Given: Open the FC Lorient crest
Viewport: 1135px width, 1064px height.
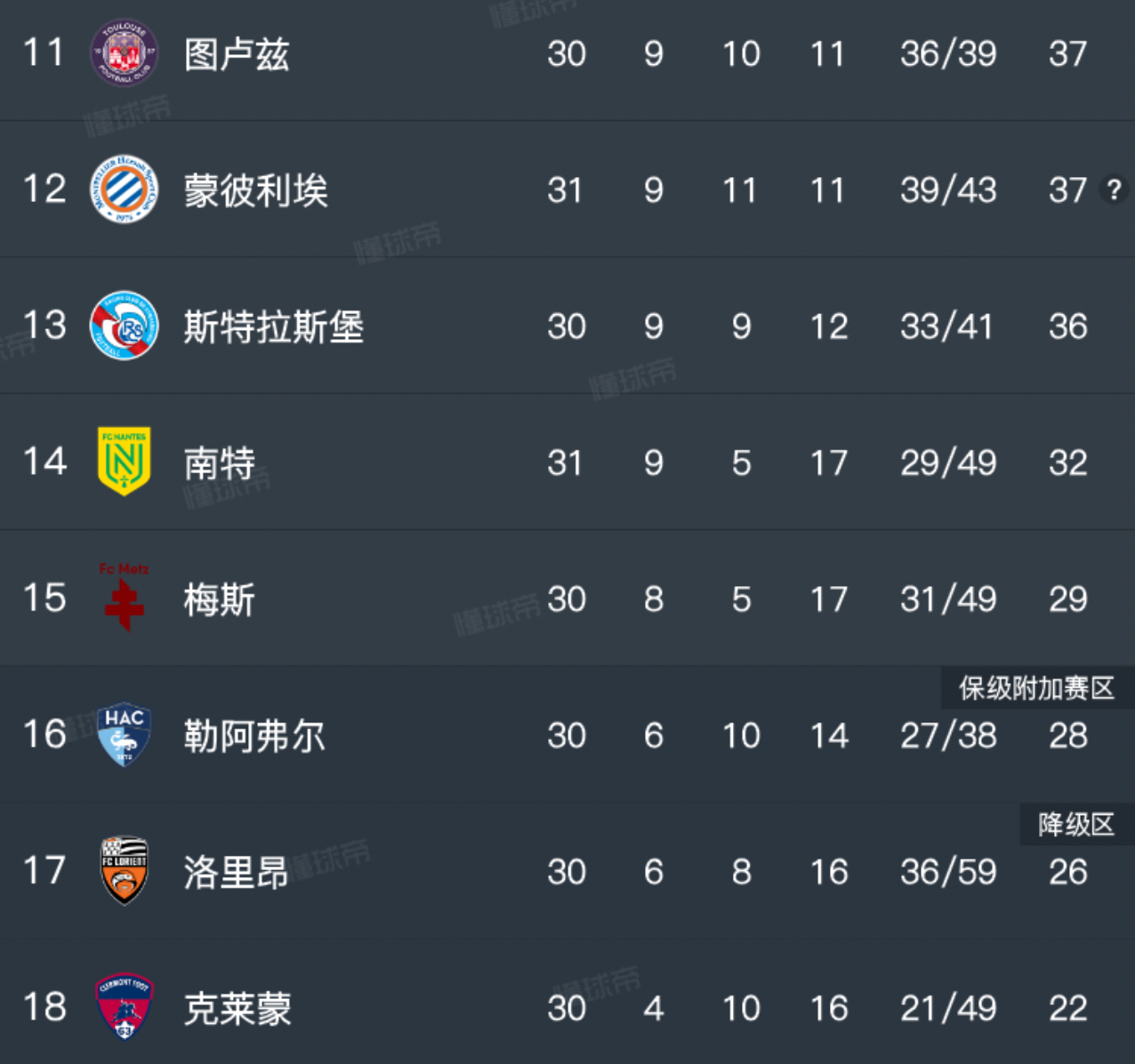Looking at the screenshot, I should click(125, 871).
